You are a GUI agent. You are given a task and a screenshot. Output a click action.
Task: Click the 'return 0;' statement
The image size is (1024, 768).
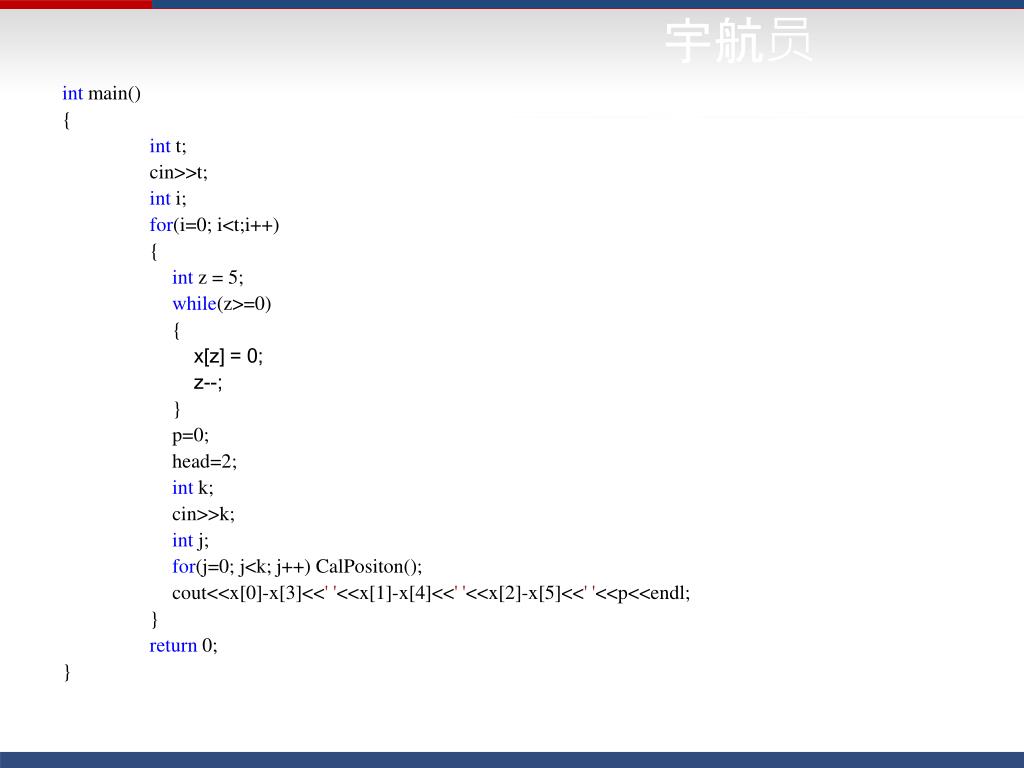(x=183, y=646)
